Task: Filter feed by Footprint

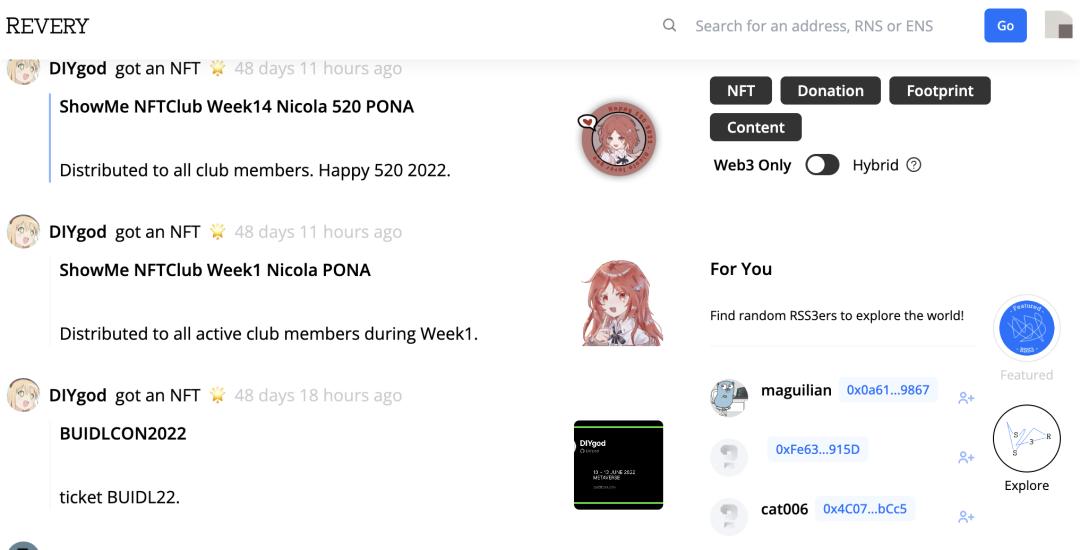Action: tap(939, 91)
